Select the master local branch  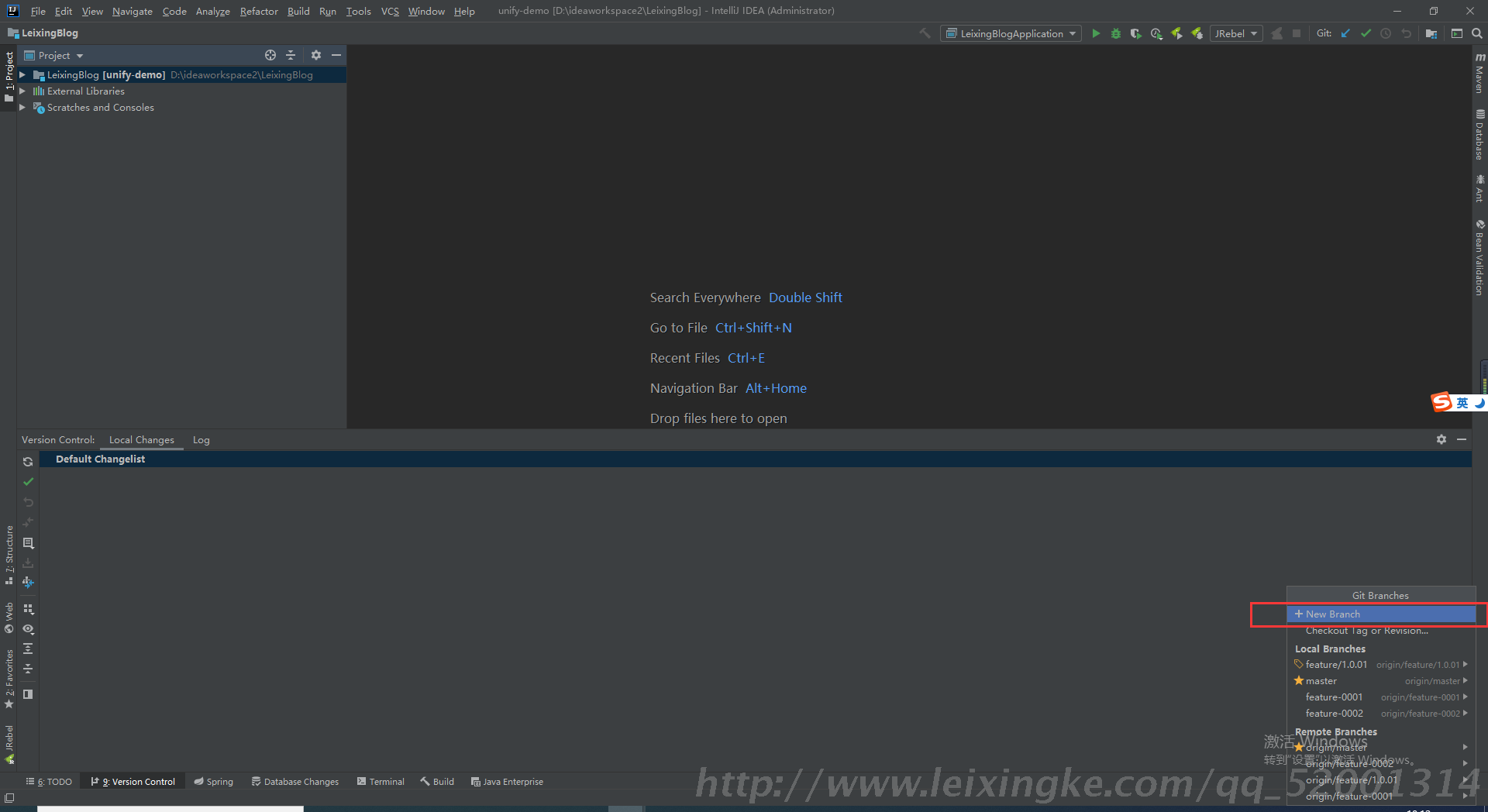point(1321,681)
